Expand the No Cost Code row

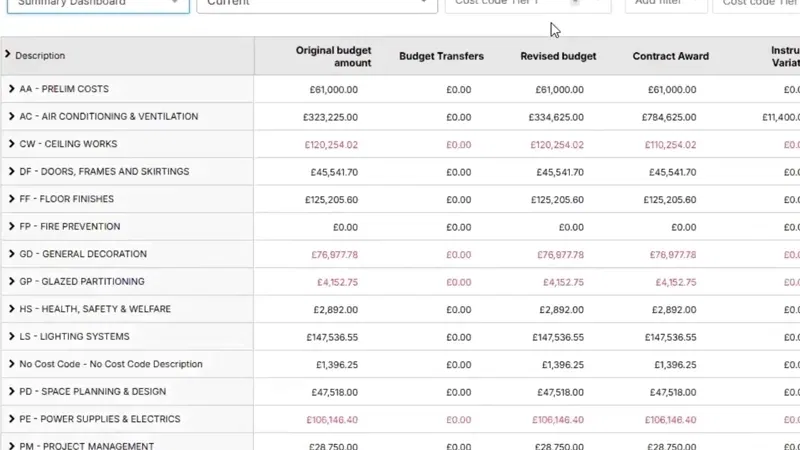(11, 364)
